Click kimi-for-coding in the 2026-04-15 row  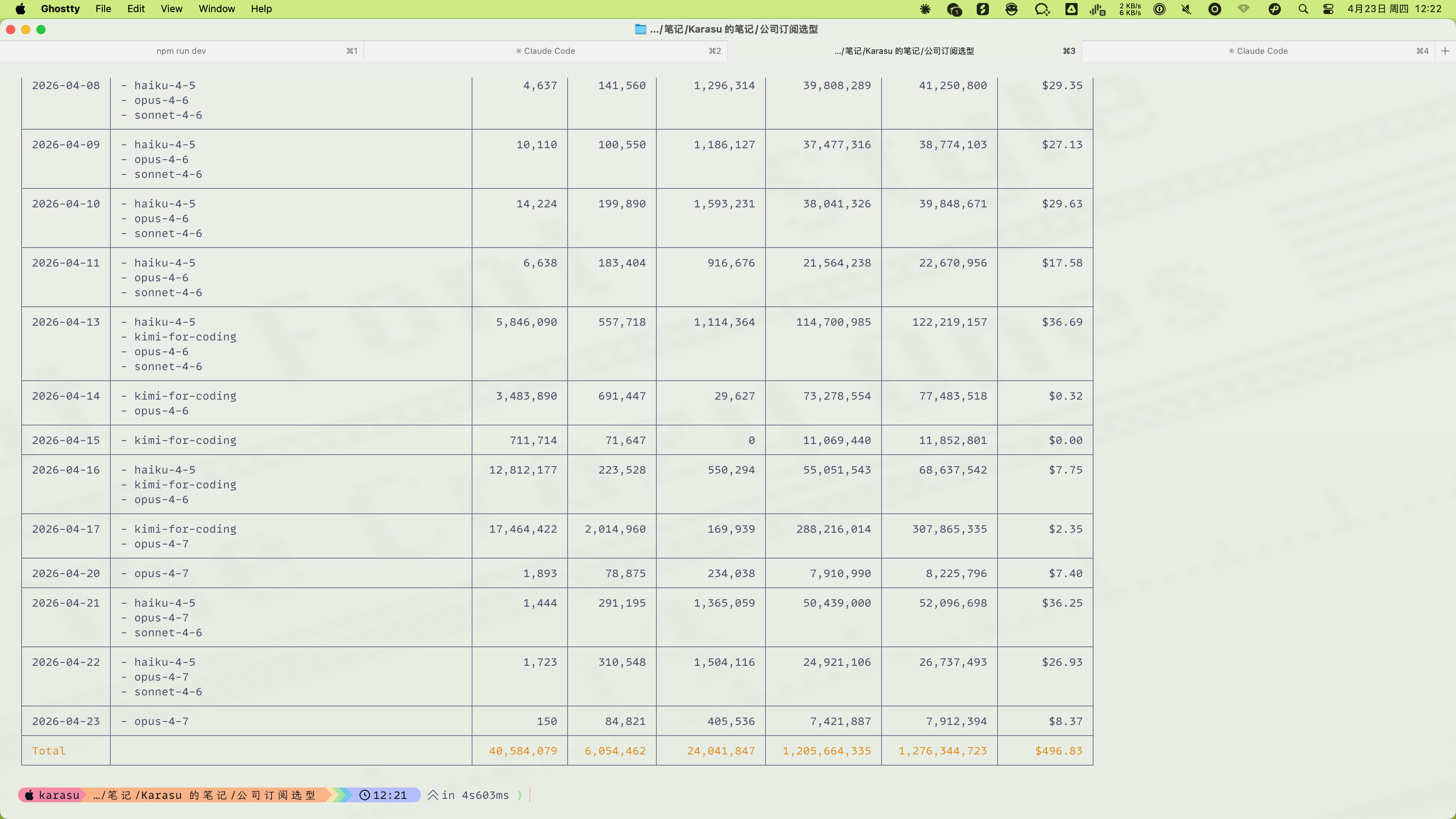185,440
